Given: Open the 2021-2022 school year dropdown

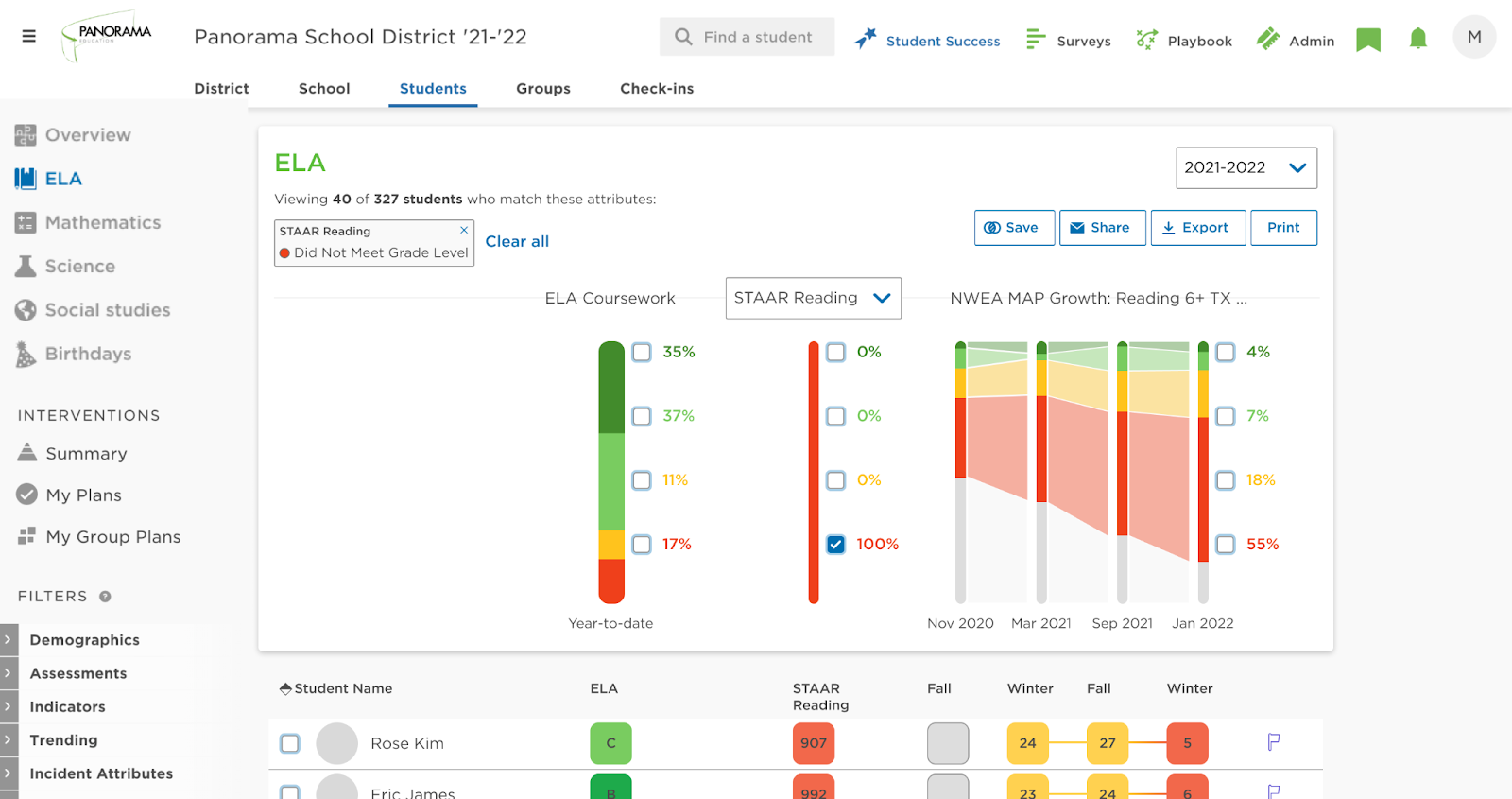Looking at the screenshot, I should [x=1246, y=167].
